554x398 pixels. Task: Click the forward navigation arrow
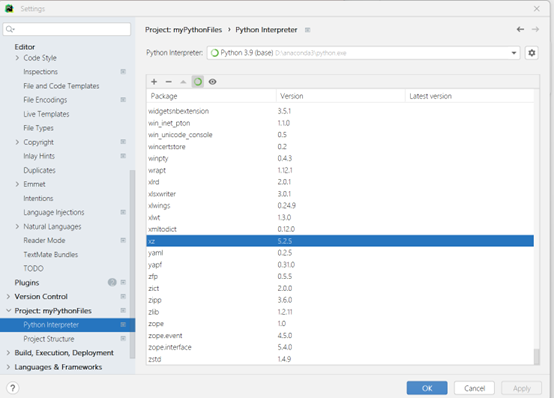click(x=535, y=29)
